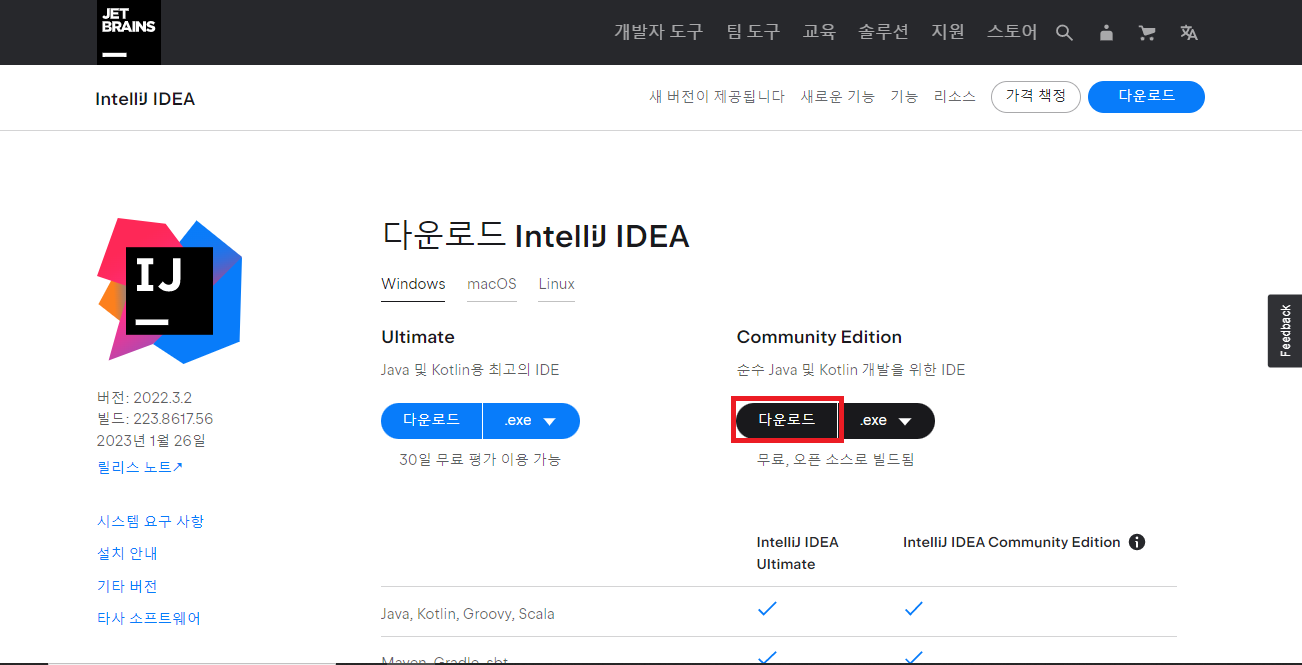This screenshot has width=1302, height=665.
Task: Click Java 및 Kotlin용 최고의 IDE text
Action: click(470, 370)
